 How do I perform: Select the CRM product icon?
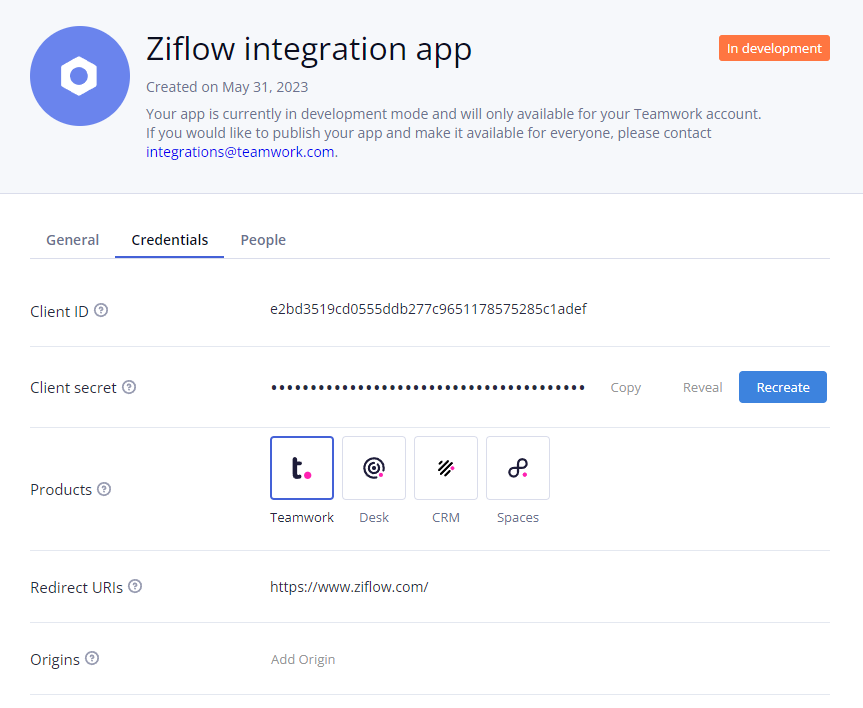446,468
